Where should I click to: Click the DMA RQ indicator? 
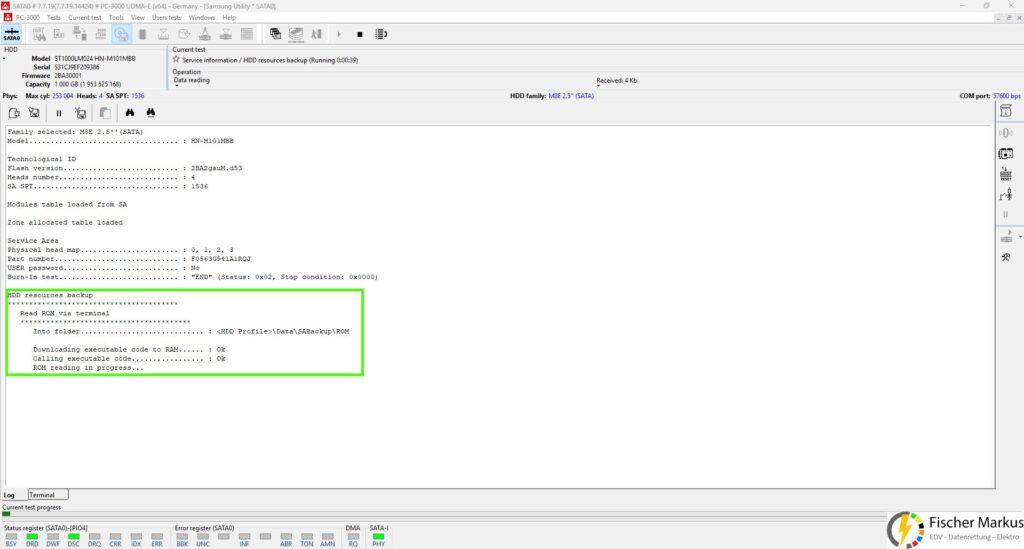tap(353, 539)
